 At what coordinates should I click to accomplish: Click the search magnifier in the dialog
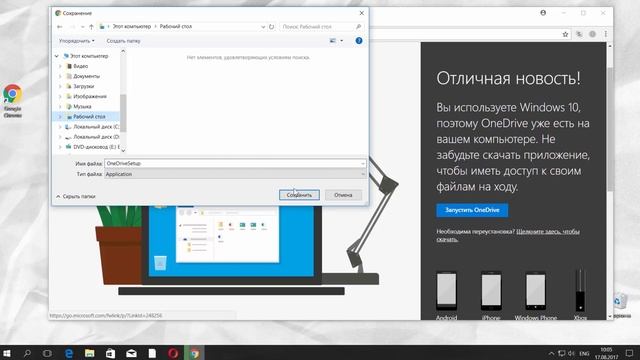pos(358,27)
